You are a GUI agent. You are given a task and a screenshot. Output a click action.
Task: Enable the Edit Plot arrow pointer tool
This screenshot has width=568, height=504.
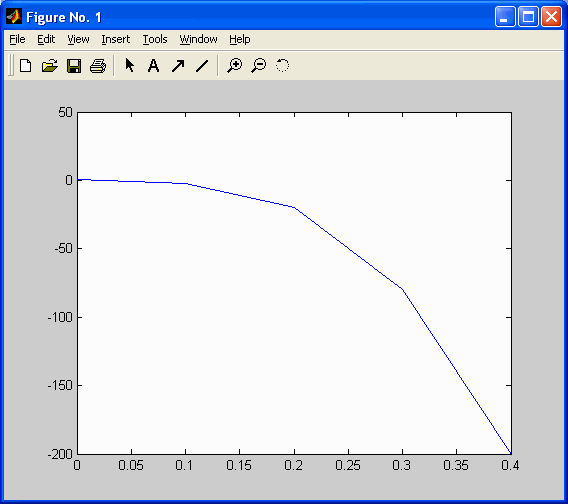pos(129,66)
